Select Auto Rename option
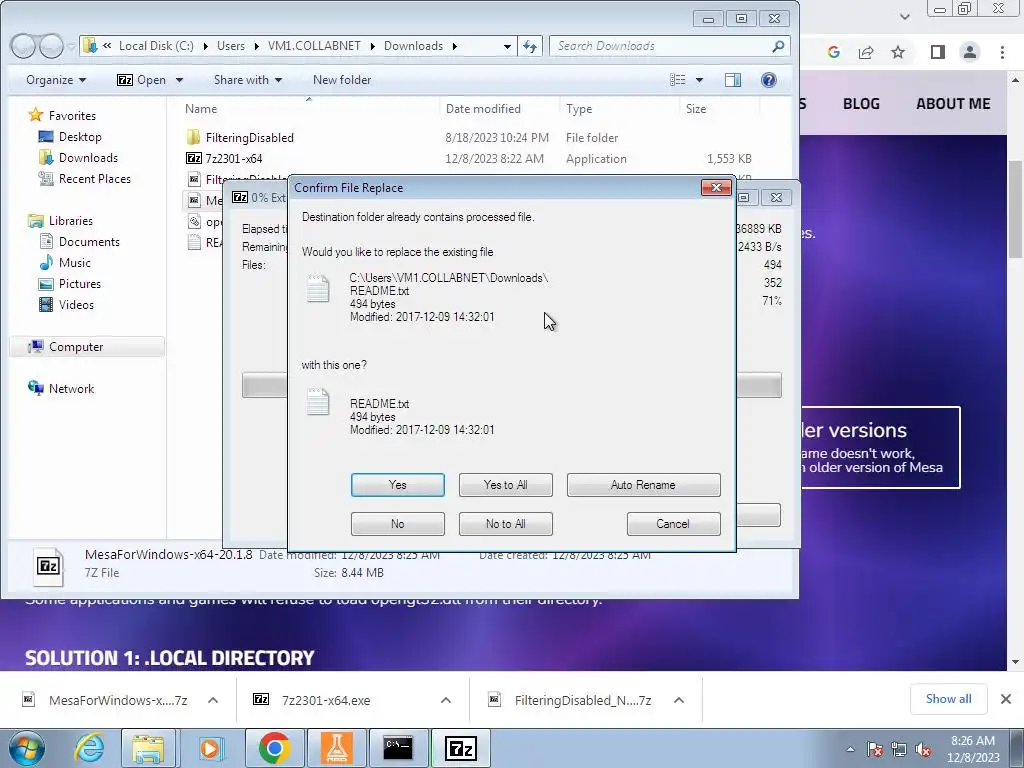This screenshot has width=1024, height=768. pyautogui.click(x=643, y=485)
